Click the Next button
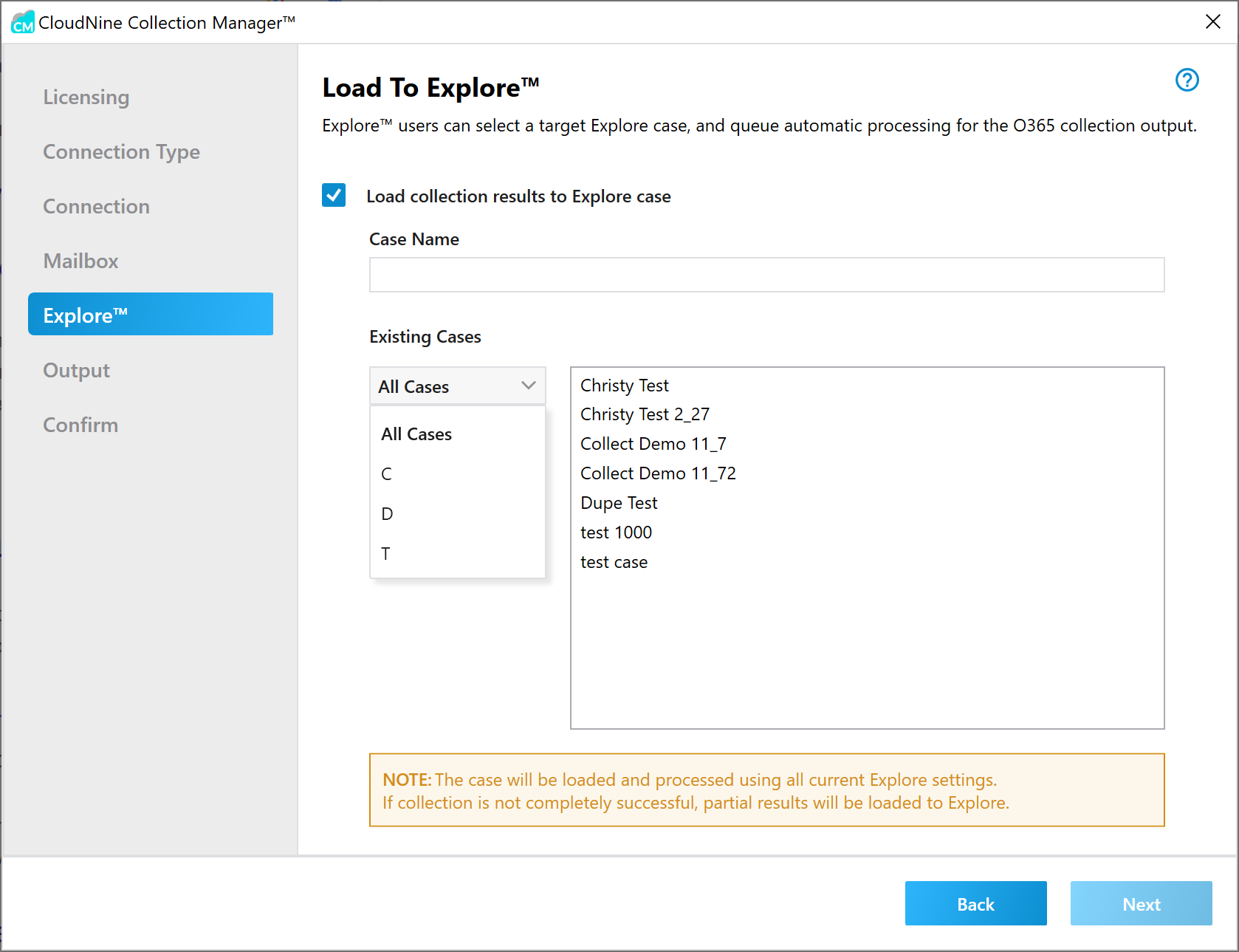 [x=1141, y=903]
